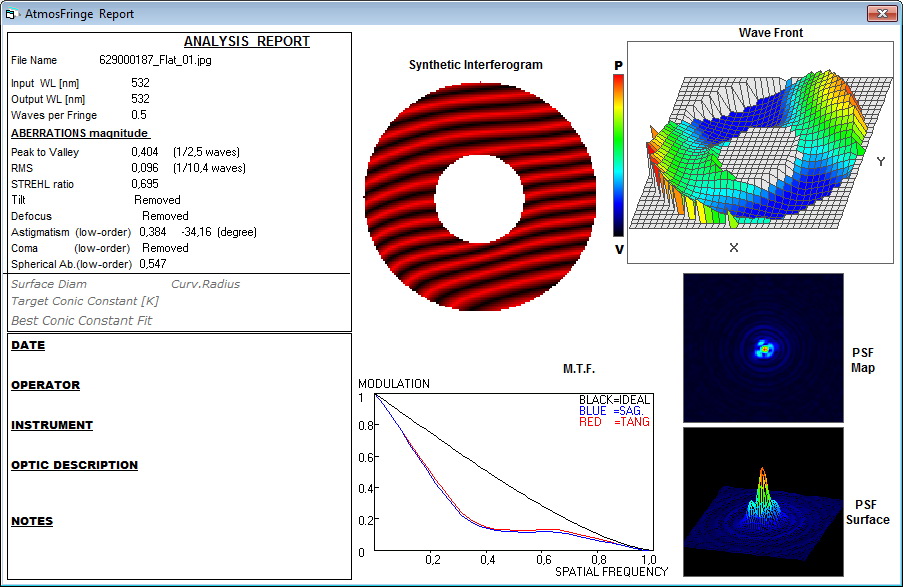Image resolution: width=903 pixels, height=587 pixels.
Task: Click the Curv.Radius field label
Action: click(206, 284)
